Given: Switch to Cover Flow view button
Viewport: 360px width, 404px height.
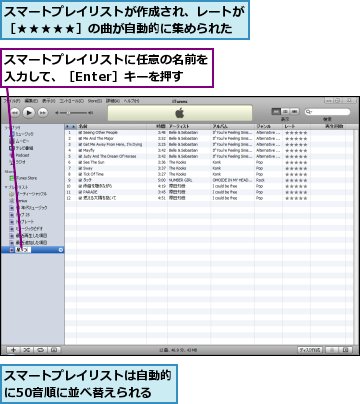Looking at the screenshot, I should 295,112.
